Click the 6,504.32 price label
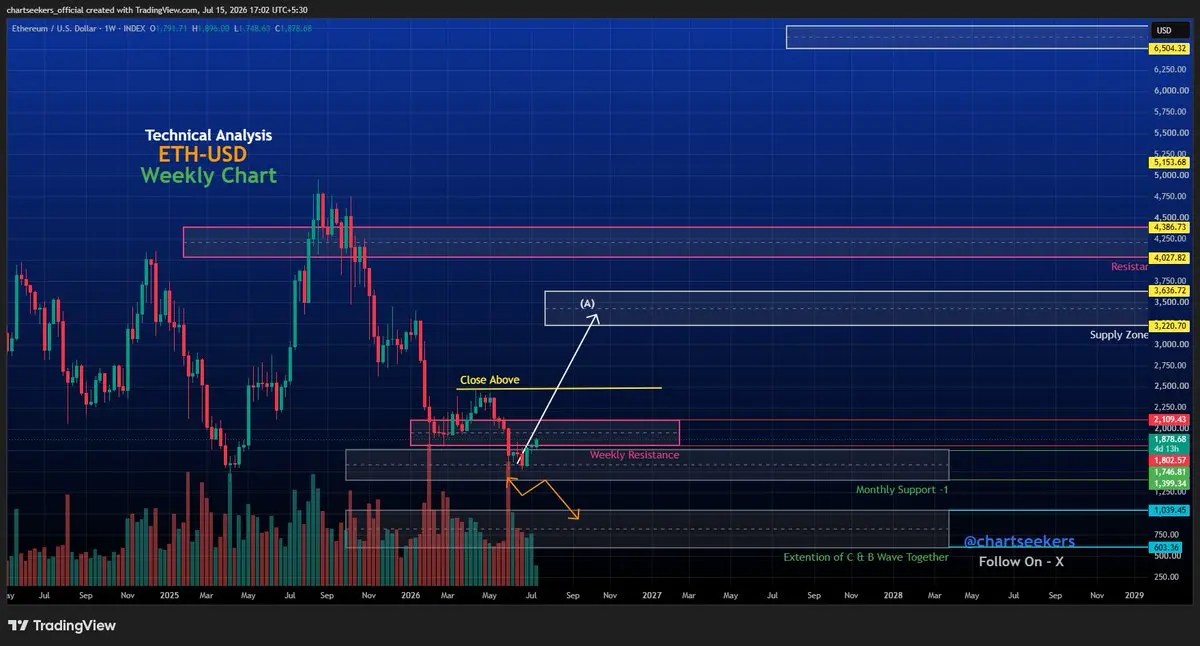 click(x=1168, y=48)
